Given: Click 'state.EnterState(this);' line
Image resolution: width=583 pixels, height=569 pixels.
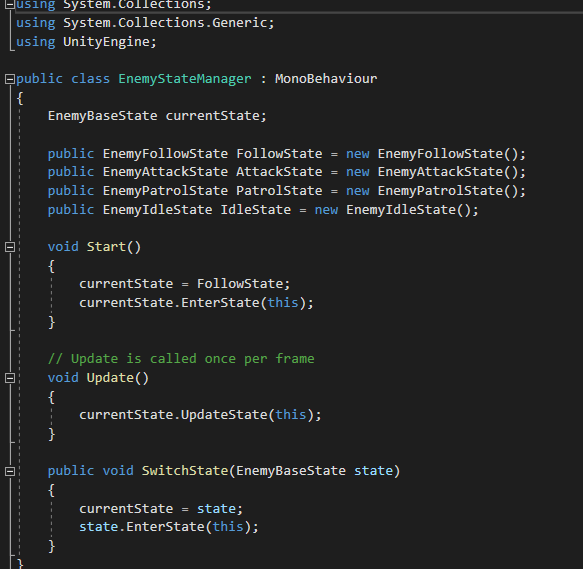Looking at the screenshot, I should click(x=168, y=527).
